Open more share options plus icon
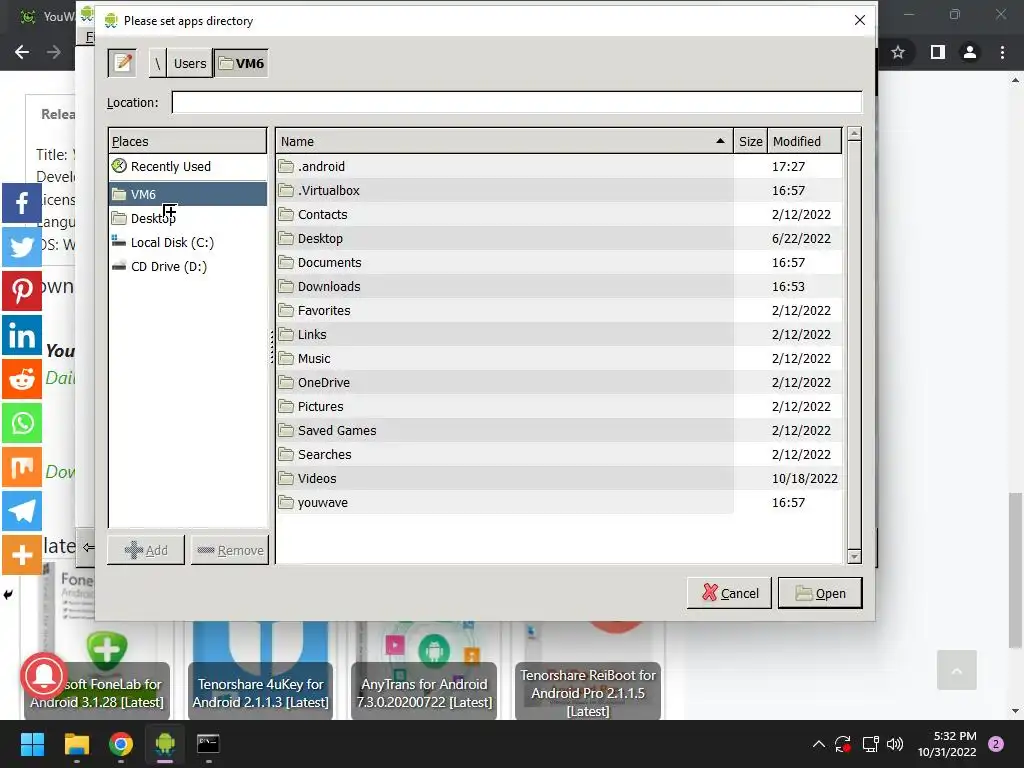Screen dimensions: 1024x768 coord(22,555)
